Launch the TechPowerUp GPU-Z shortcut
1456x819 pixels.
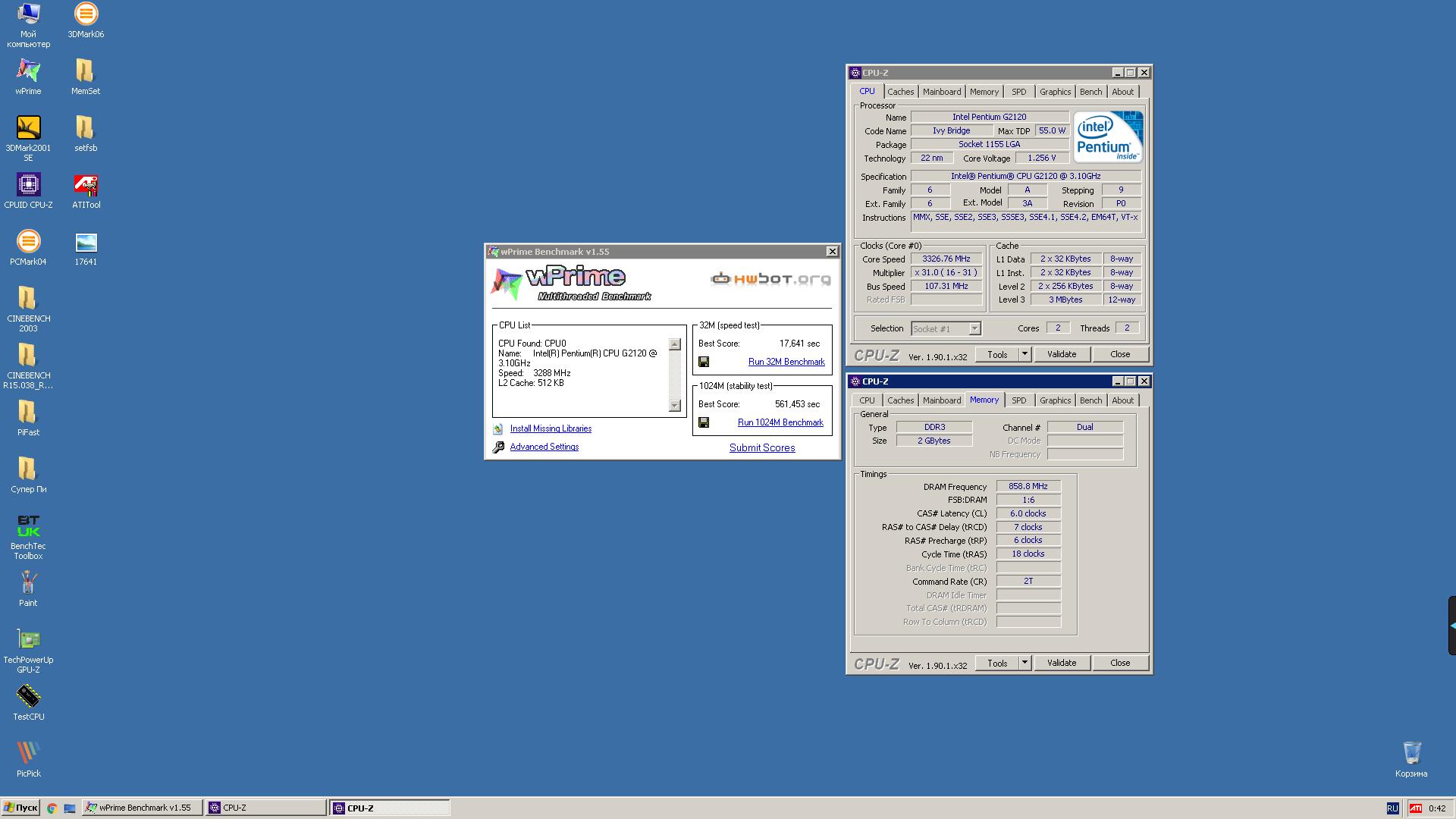pos(28,650)
